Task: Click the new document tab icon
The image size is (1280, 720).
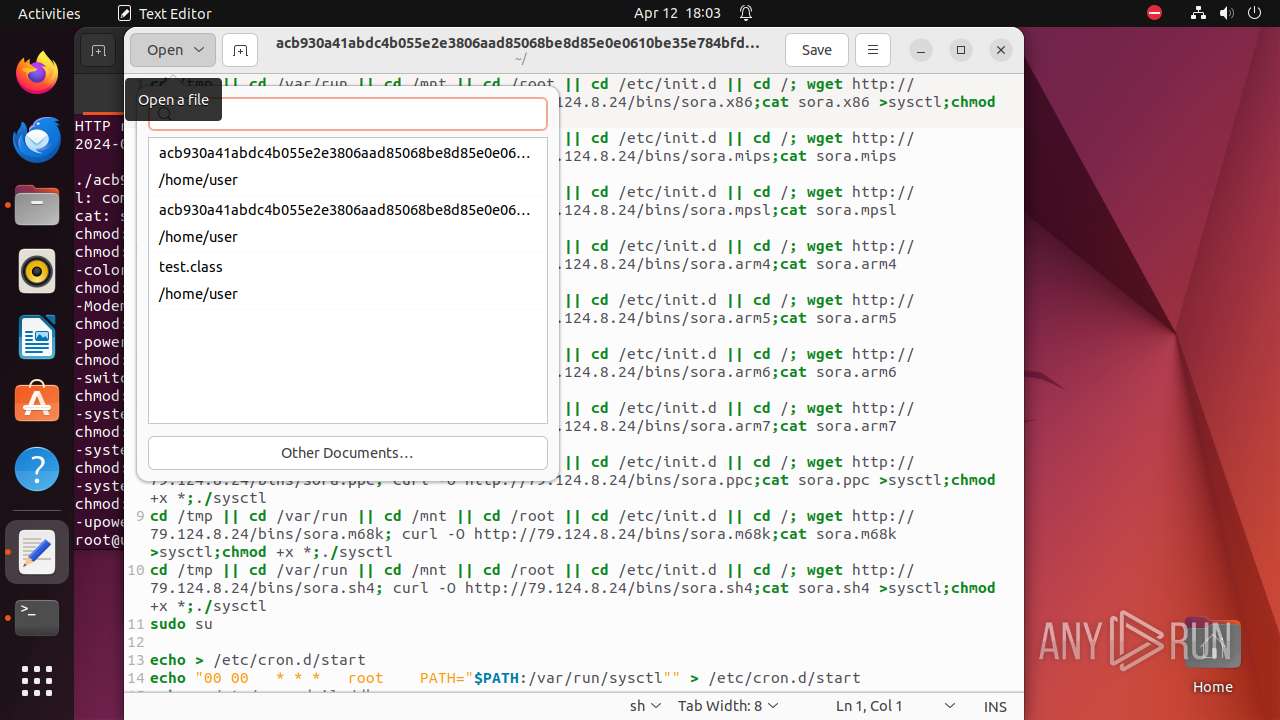Action: coord(240,50)
